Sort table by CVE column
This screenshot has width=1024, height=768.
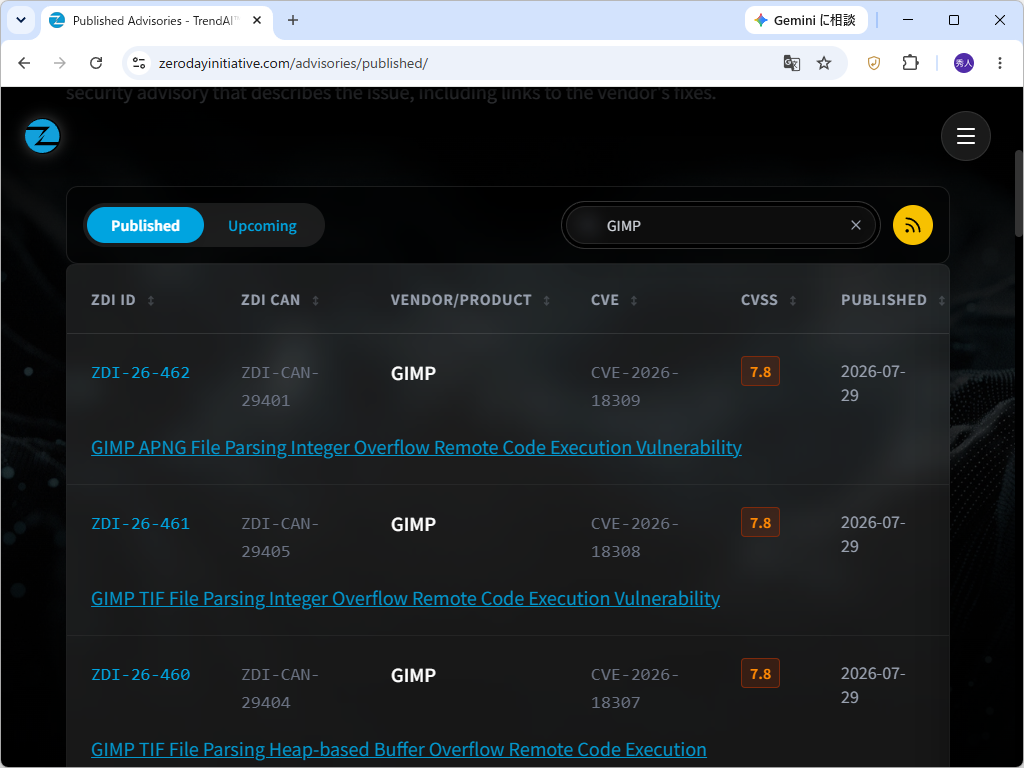click(x=615, y=300)
